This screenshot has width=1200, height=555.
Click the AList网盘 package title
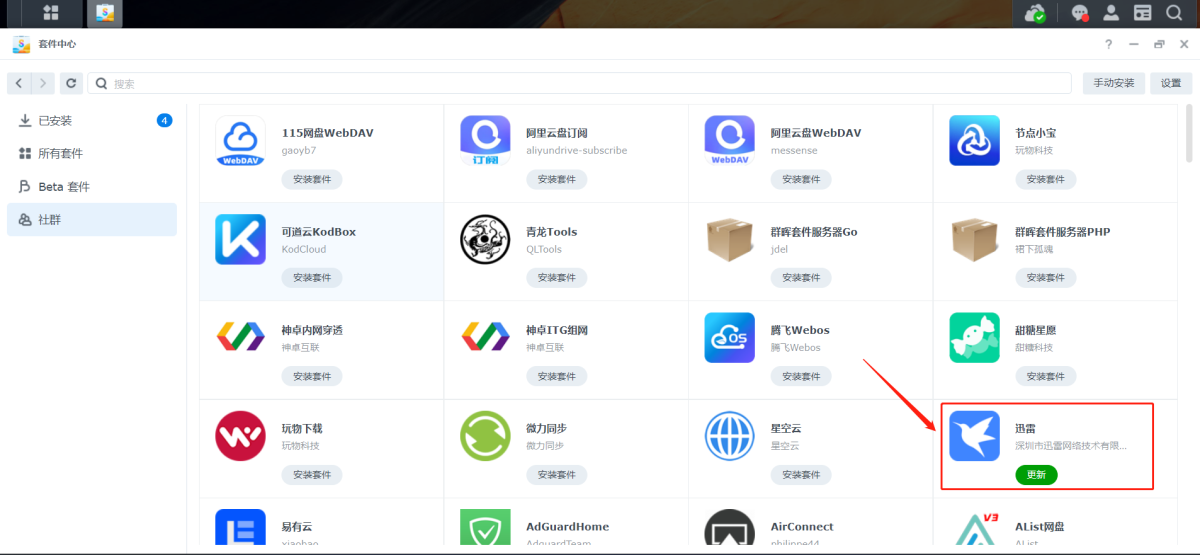click(x=1040, y=527)
